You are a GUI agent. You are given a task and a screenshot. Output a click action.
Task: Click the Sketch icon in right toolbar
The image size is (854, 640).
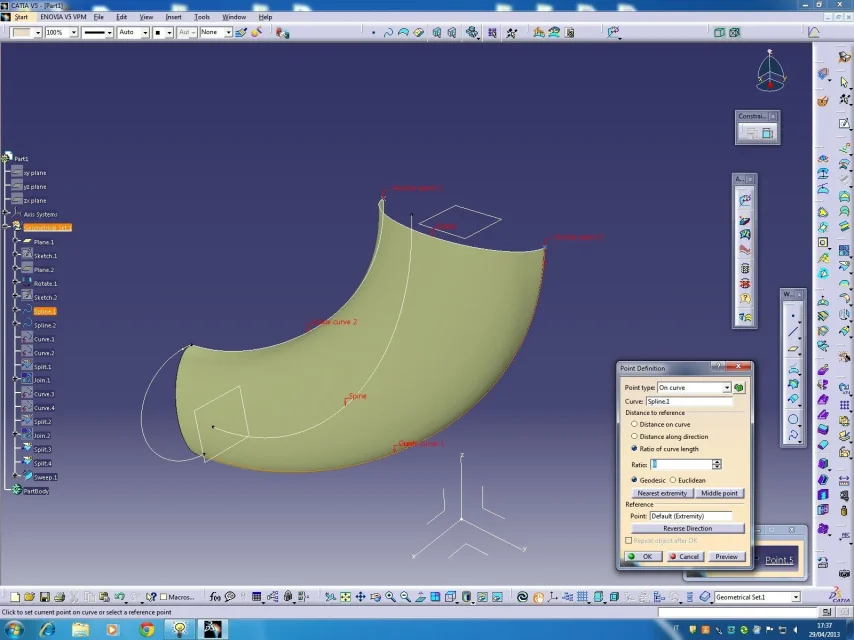[844, 123]
